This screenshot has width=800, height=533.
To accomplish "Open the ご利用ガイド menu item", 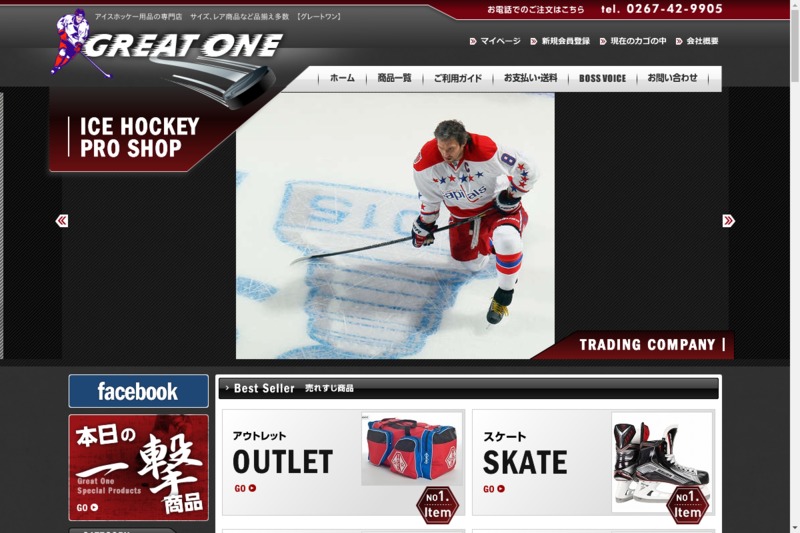I will (x=458, y=78).
